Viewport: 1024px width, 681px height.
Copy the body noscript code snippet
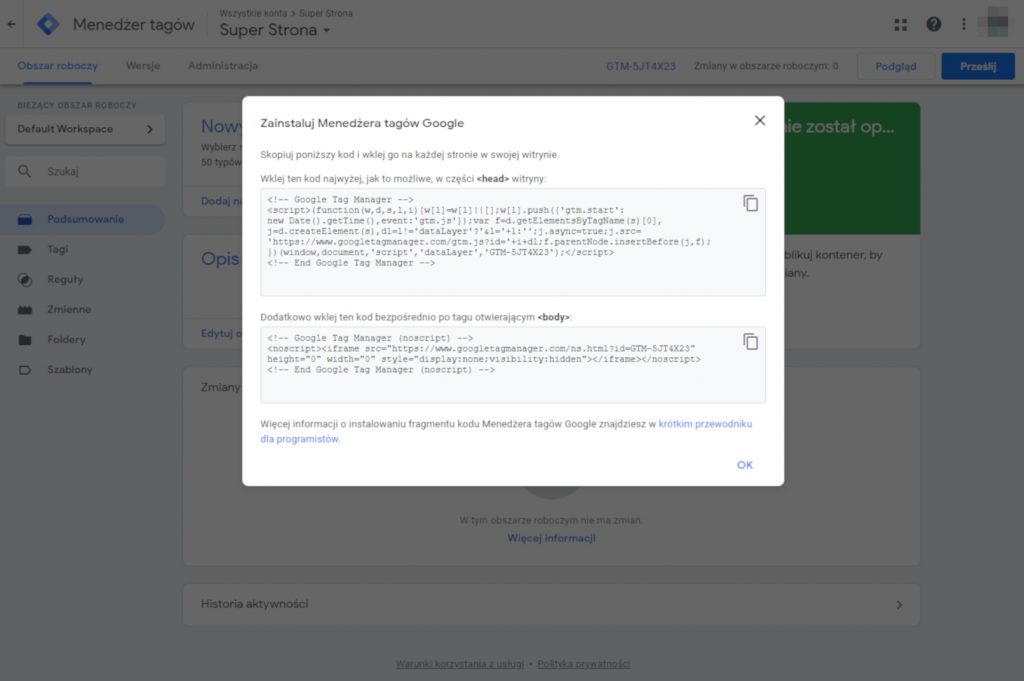click(x=750, y=341)
